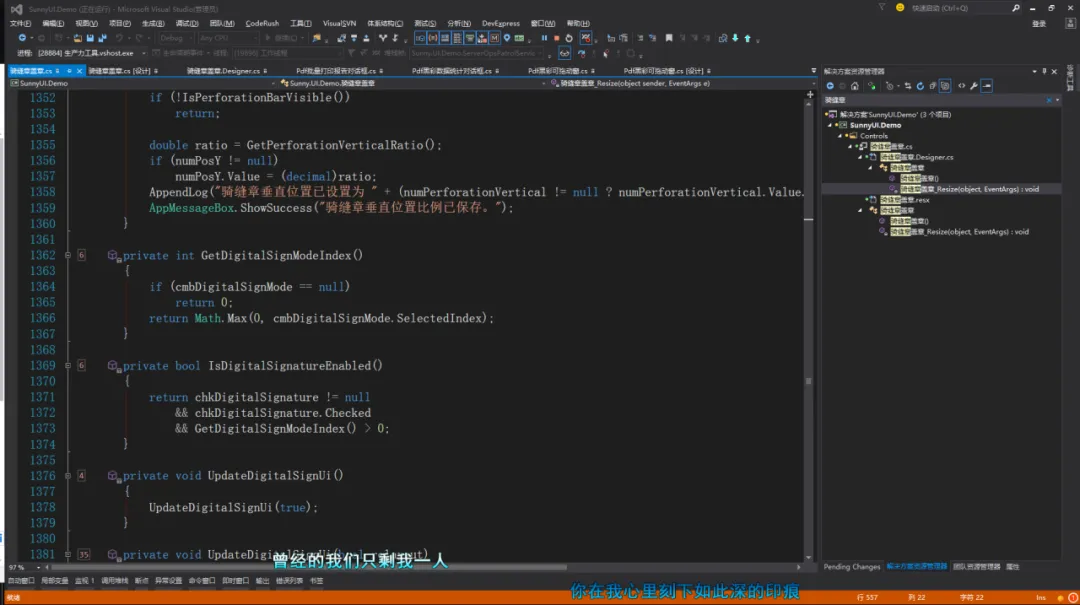This screenshot has width=1080, height=605.
Task: Select 骑缝章盖章.resx in Solution Explorer
Action: [x=904, y=200]
